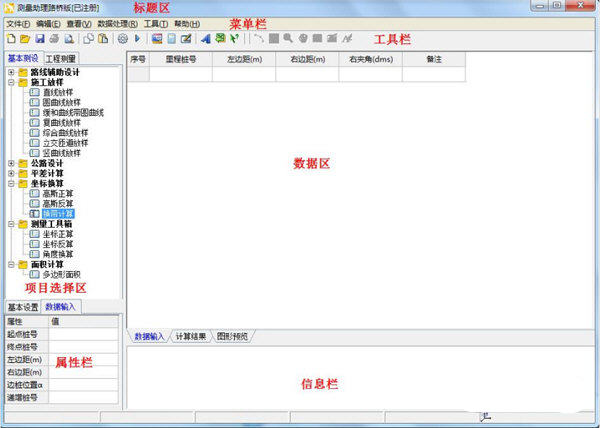
Task: Select the 角度换算 tree item
Action: [x=58, y=254]
